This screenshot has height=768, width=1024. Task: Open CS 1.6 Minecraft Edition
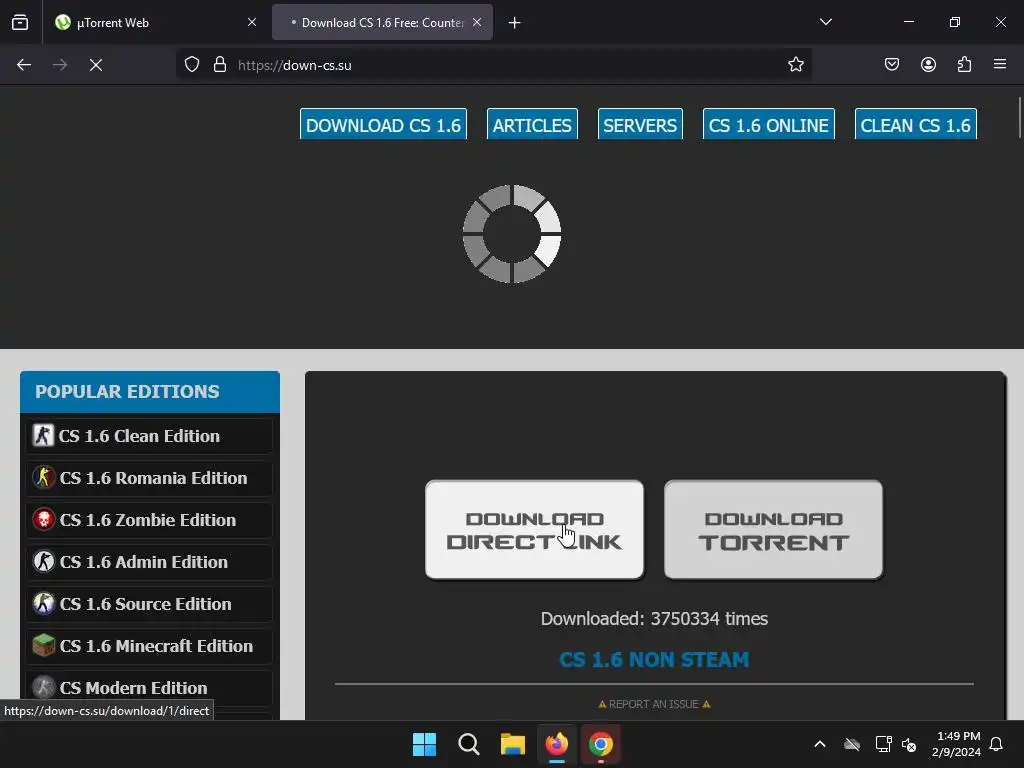[x=150, y=646]
